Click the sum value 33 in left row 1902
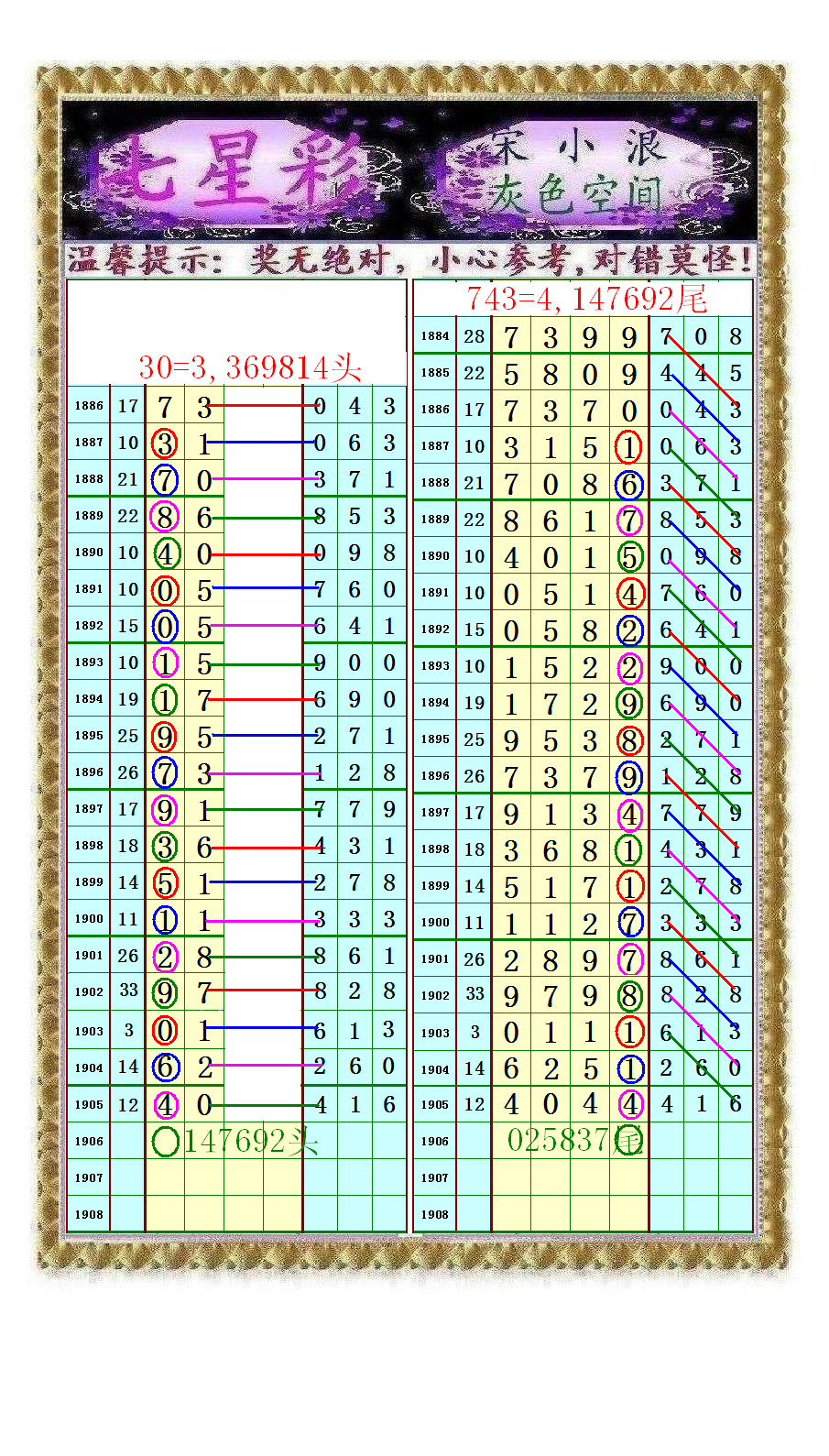 [128, 991]
